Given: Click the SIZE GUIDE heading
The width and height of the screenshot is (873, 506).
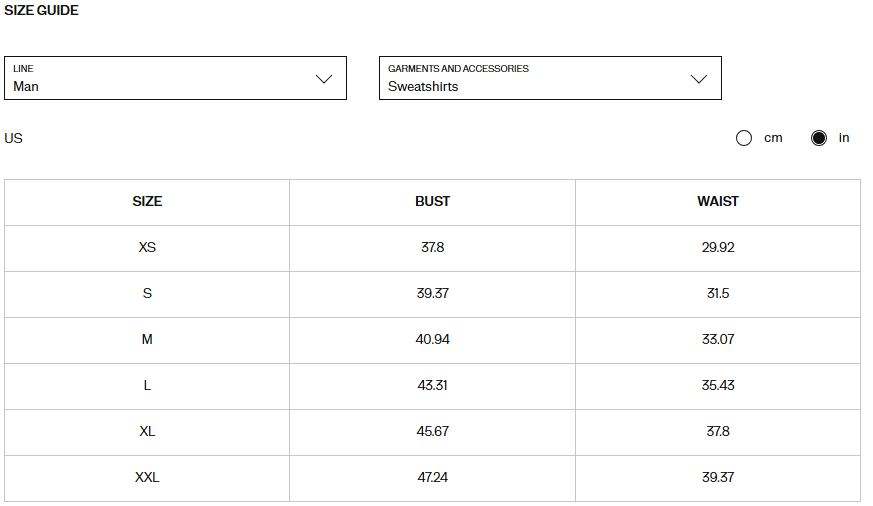Looking at the screenshot, I should pyautogui.click(x=41, y=11).
